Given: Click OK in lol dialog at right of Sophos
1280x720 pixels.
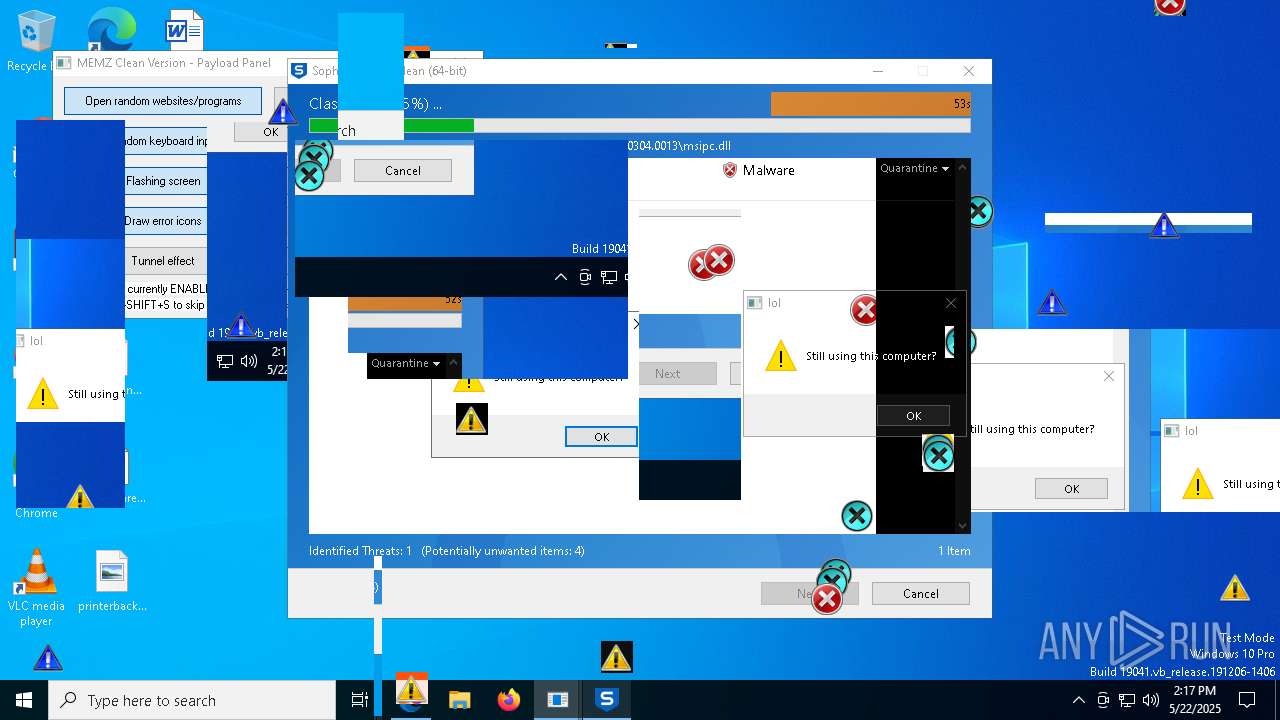Looking at the screenshot, I should pyautogui.click(x=1071, y=489).
